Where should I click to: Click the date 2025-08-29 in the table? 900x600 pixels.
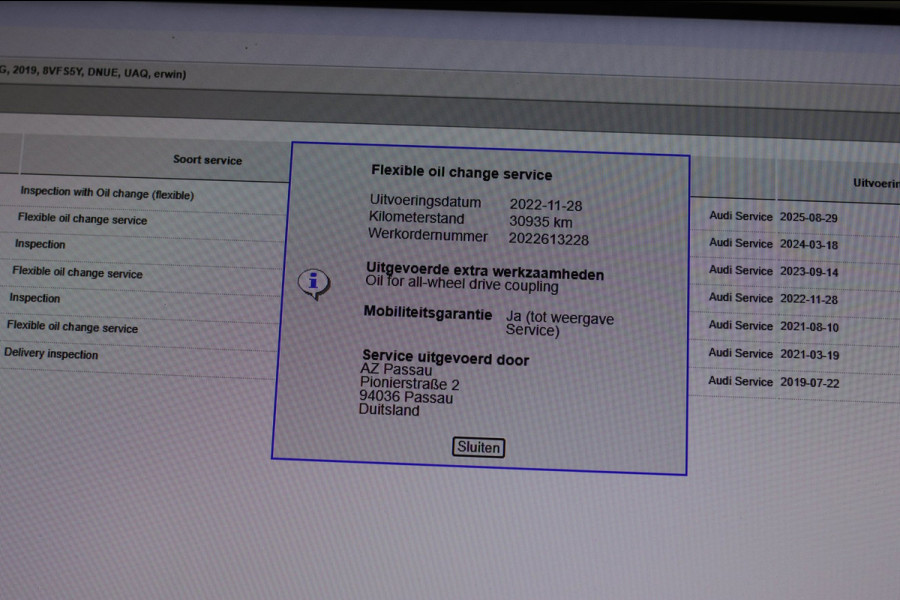pyautogui.click(x=808, y=218)
